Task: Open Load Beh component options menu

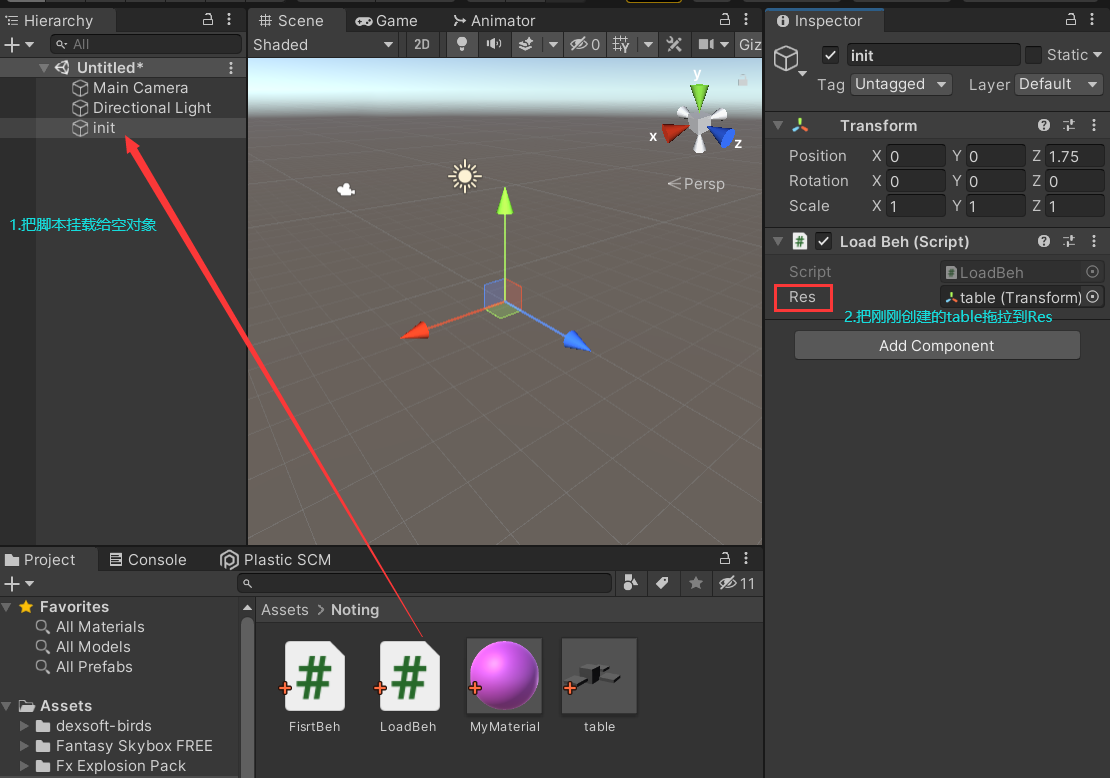Action: (x=1094, y=241)
